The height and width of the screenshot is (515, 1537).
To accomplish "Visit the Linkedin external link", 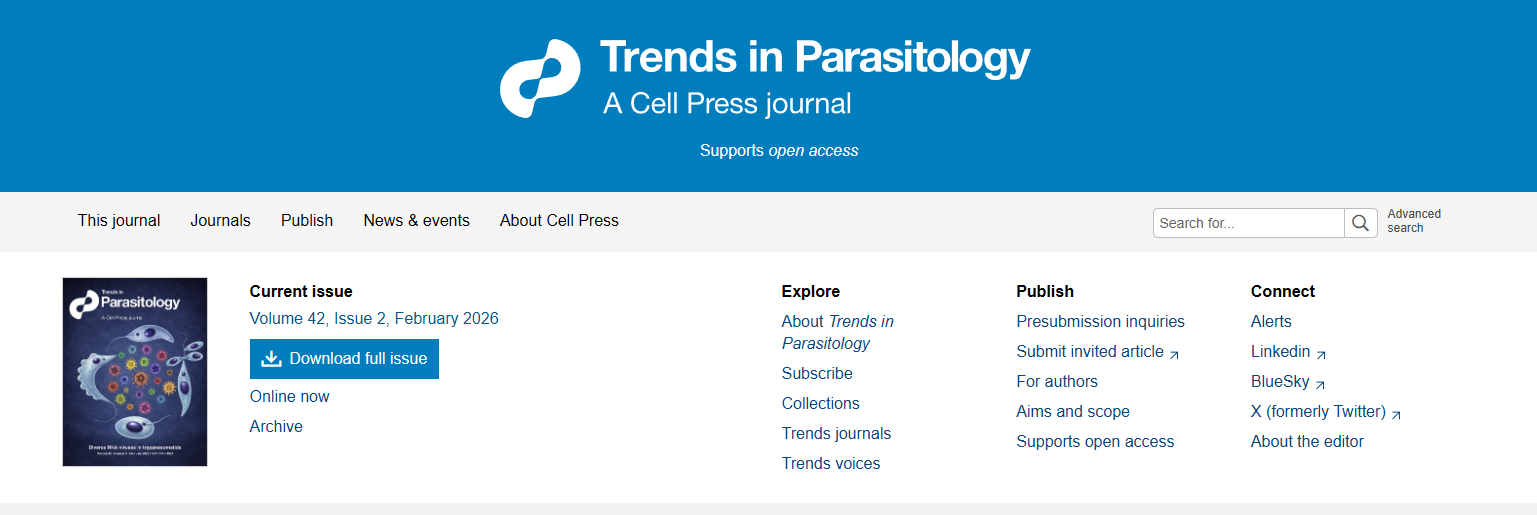I will [x=1280, y=352].
